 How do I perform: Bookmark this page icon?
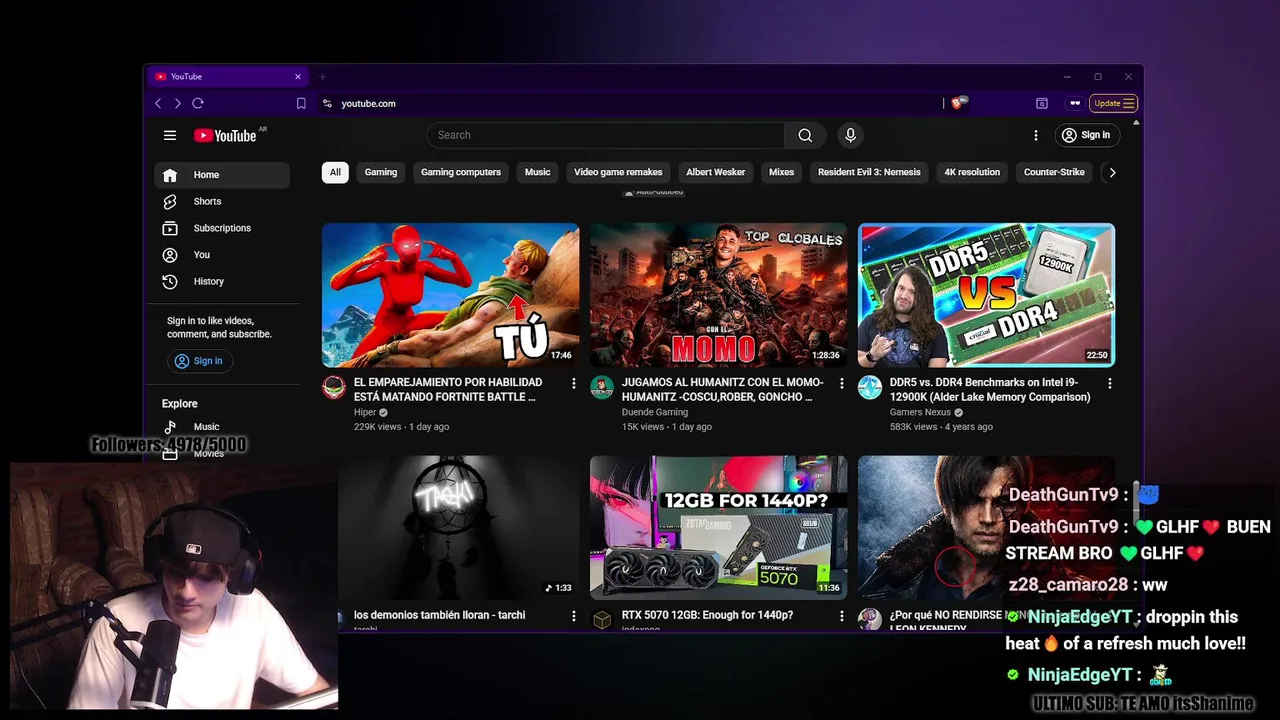[x=301, y=103]
